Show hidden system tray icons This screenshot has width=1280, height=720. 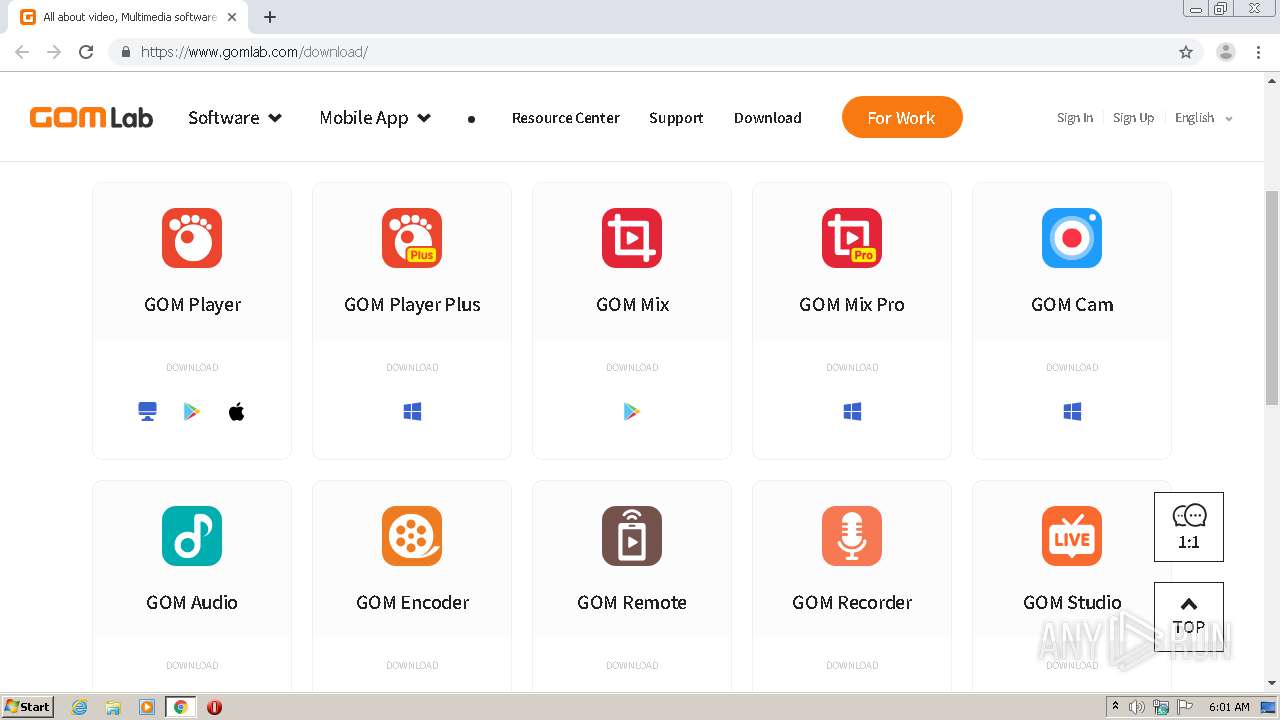pos(1115,707)
